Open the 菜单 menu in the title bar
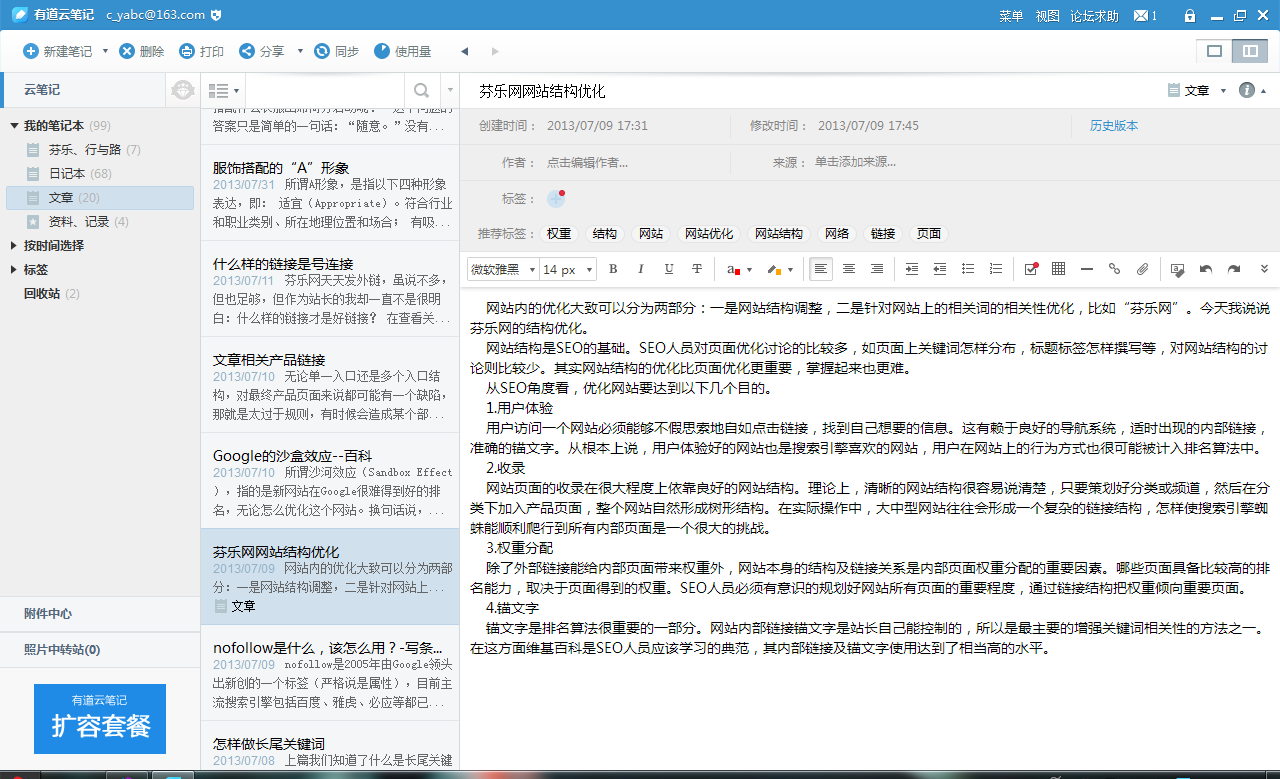Viewport: 1280px width, 779px height. coord(1012,15)
